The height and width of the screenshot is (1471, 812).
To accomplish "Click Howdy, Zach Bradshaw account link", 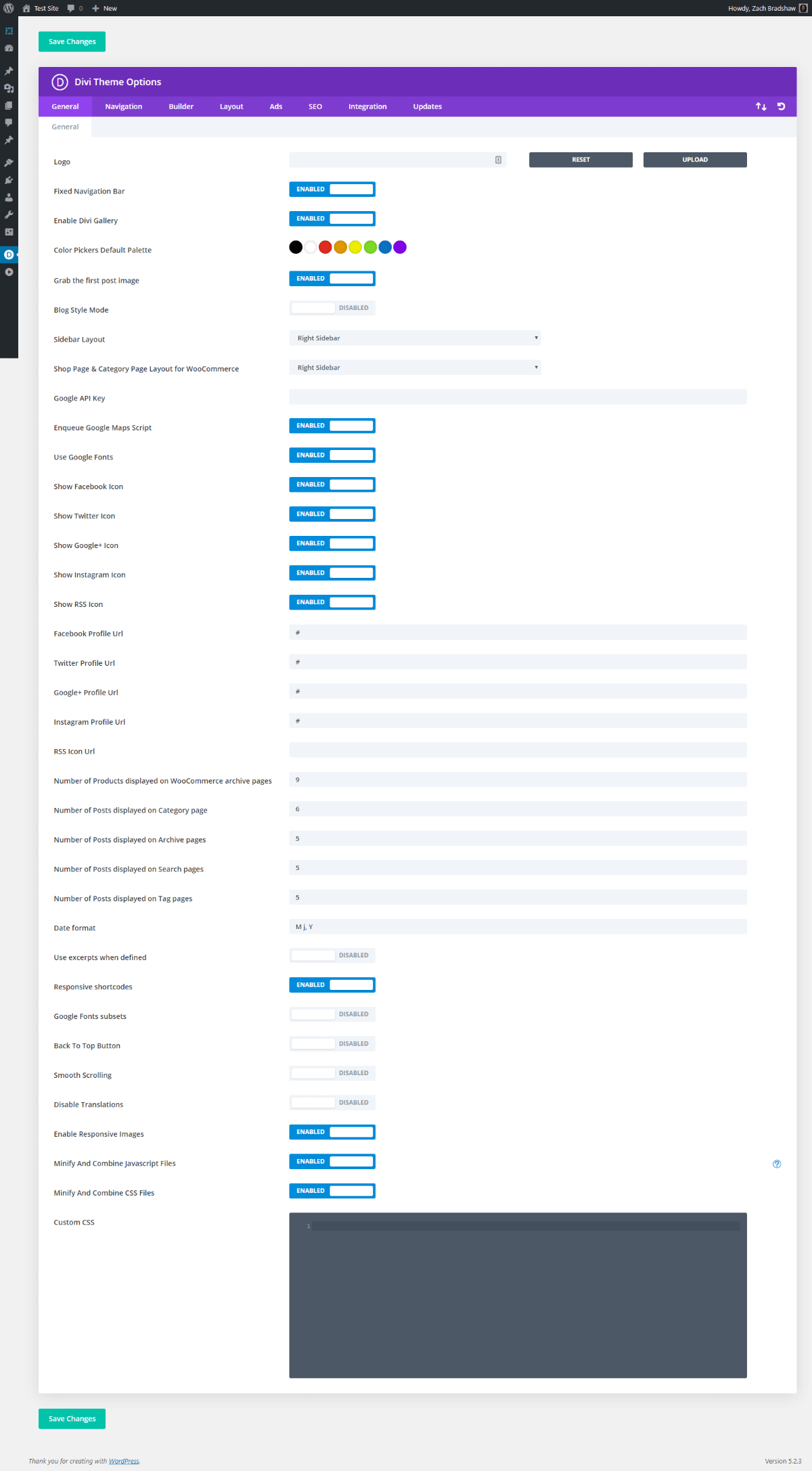I will (x=762, y=8).
